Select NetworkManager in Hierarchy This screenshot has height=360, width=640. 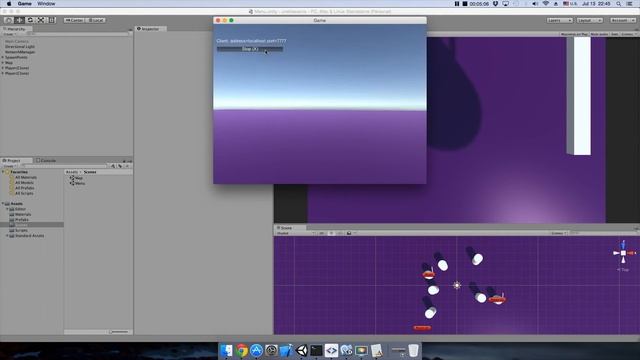20,52
